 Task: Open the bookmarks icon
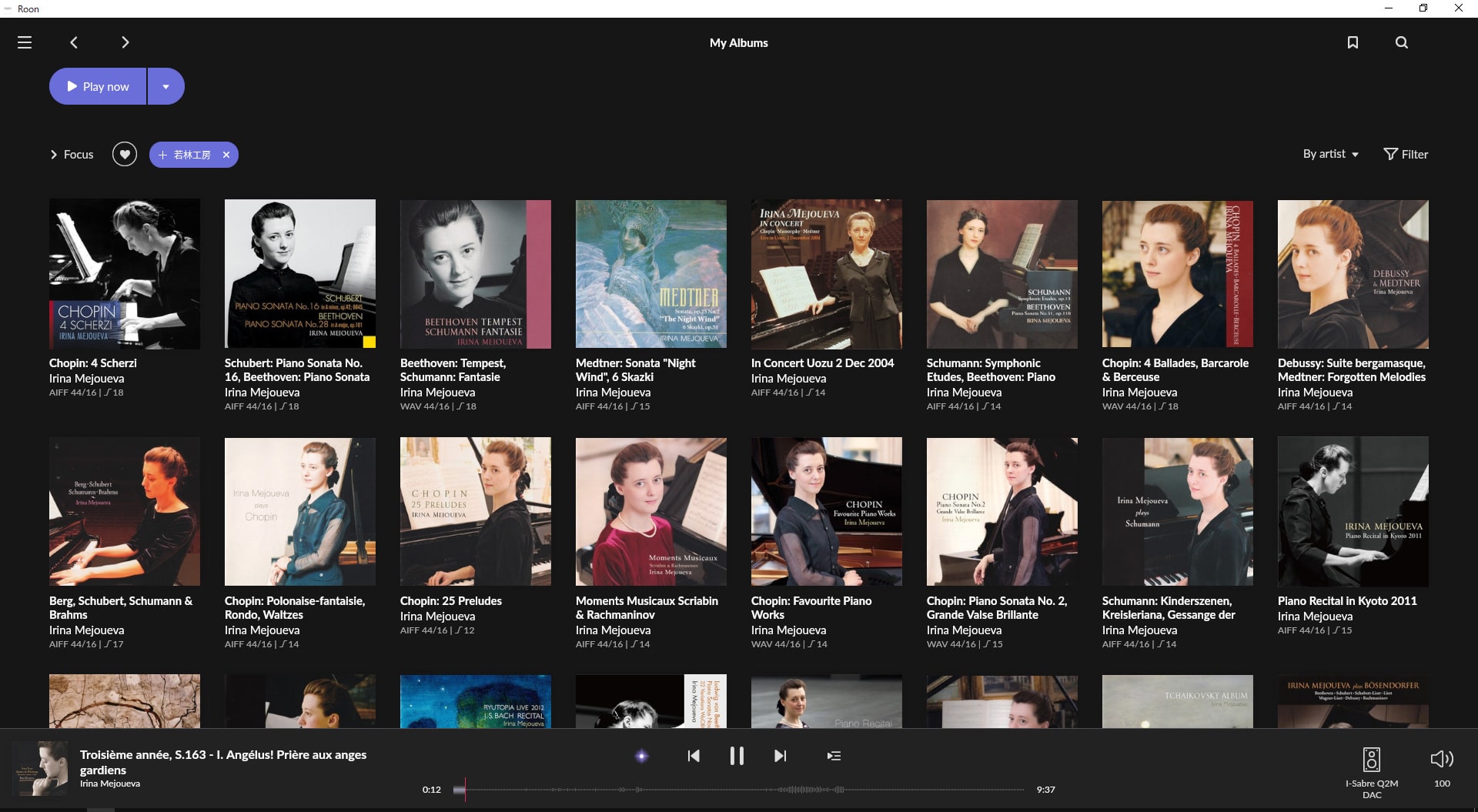(x=1353, y=42)
